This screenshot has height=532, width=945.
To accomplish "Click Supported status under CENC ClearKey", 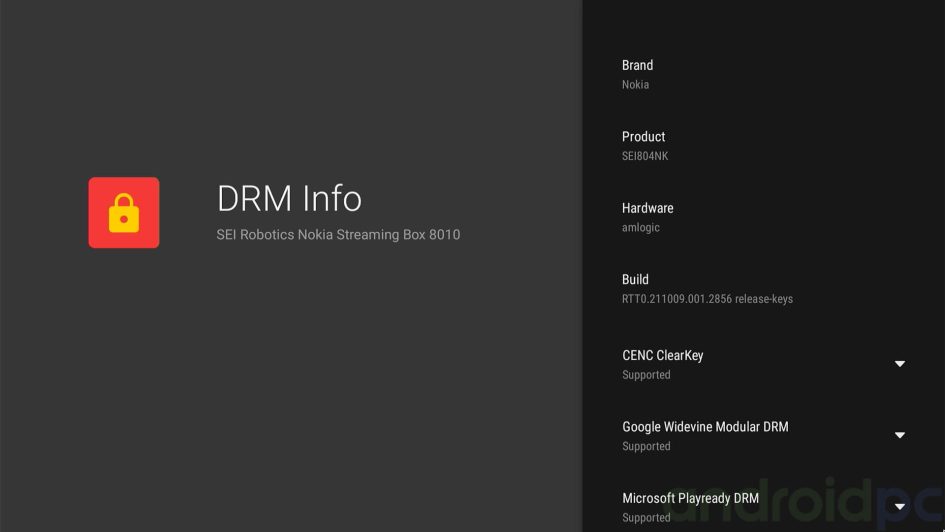I will 646,375.
